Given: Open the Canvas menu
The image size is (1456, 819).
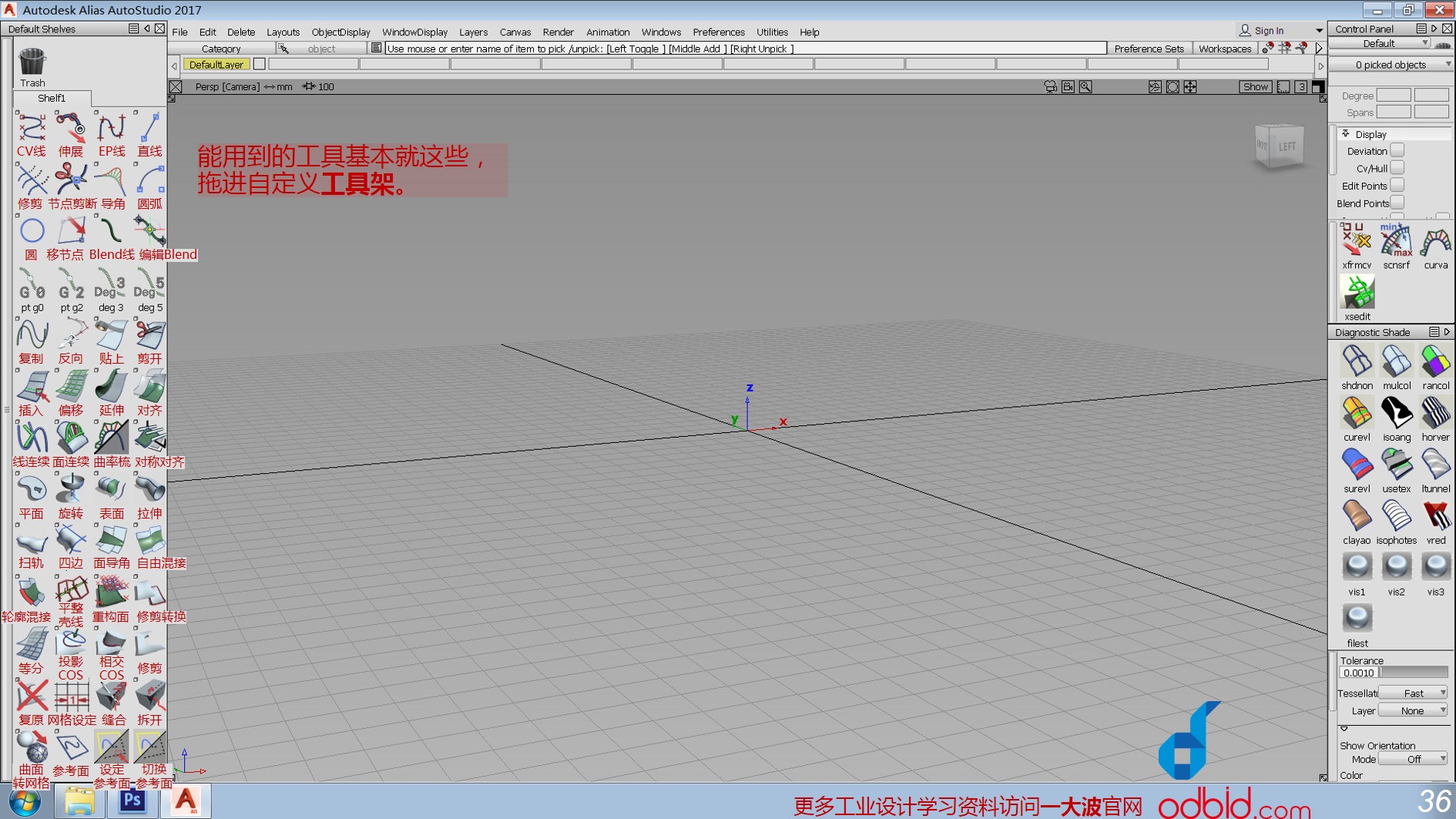Looking at the screenshot, I should (515, 32).
